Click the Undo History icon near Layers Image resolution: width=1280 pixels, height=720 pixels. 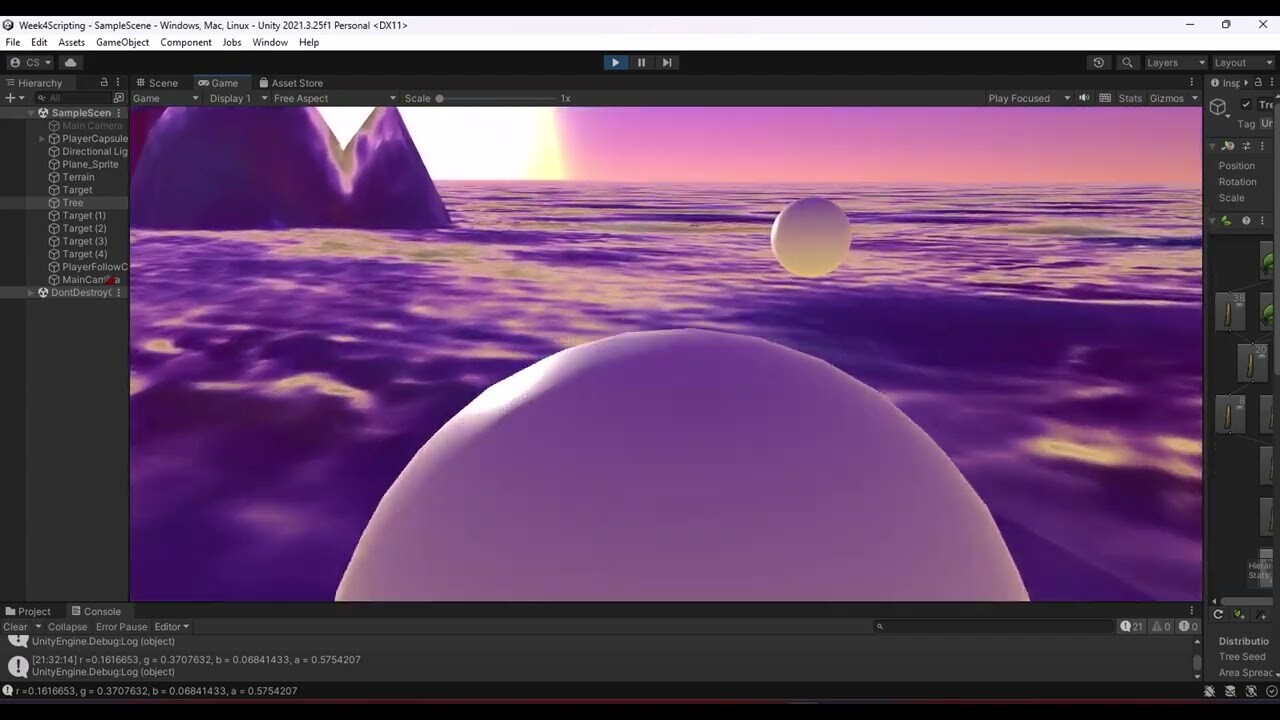pos(1099,62)
